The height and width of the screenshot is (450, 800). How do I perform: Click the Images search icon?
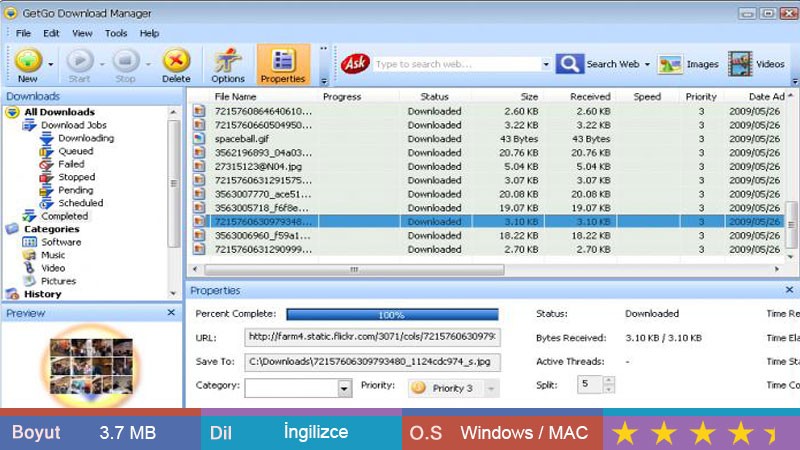(x=670, y=64)
